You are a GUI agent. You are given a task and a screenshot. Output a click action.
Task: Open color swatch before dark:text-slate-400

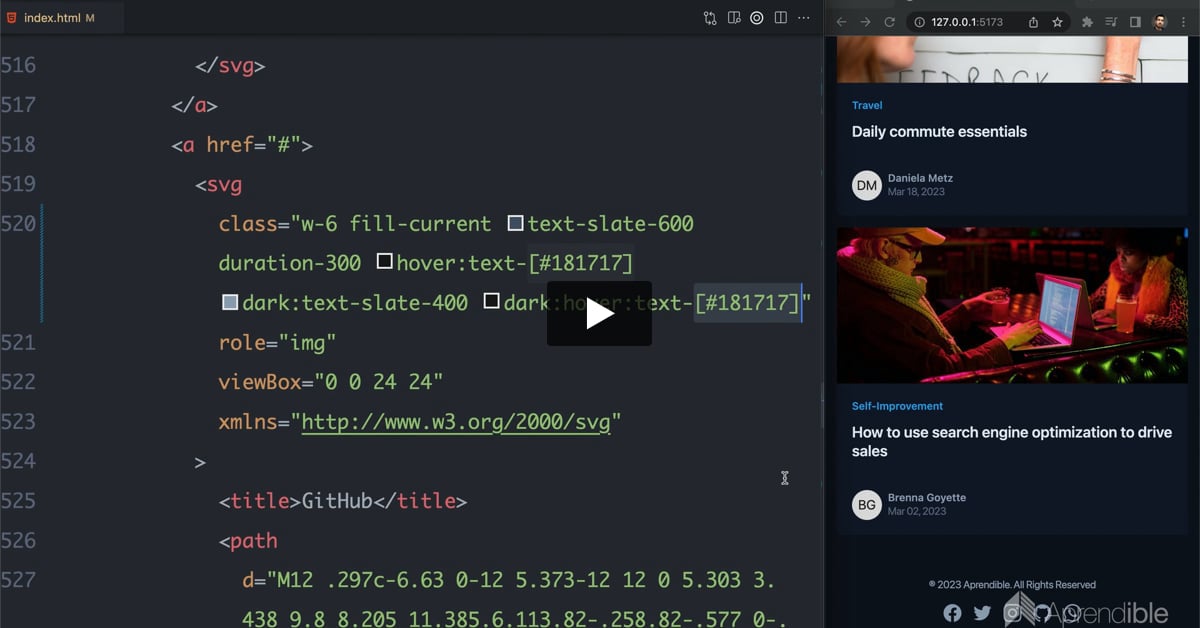(230, 302)
